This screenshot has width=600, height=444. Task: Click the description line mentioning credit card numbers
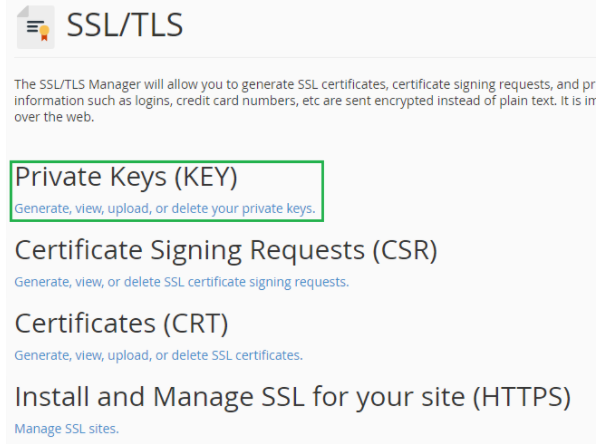coord(300,100)
